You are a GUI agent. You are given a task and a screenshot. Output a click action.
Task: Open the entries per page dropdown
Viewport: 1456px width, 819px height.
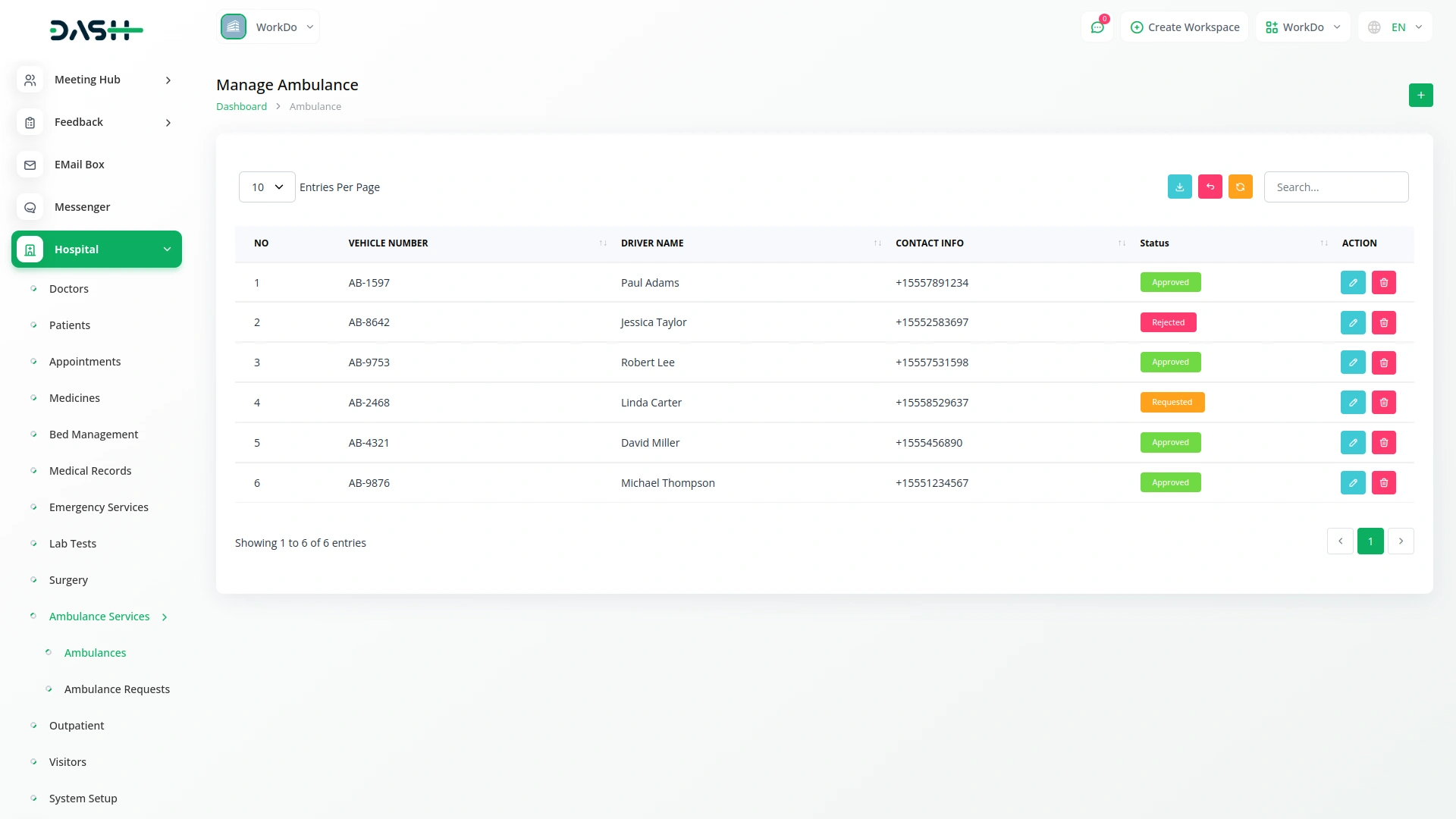pos(267,187)
